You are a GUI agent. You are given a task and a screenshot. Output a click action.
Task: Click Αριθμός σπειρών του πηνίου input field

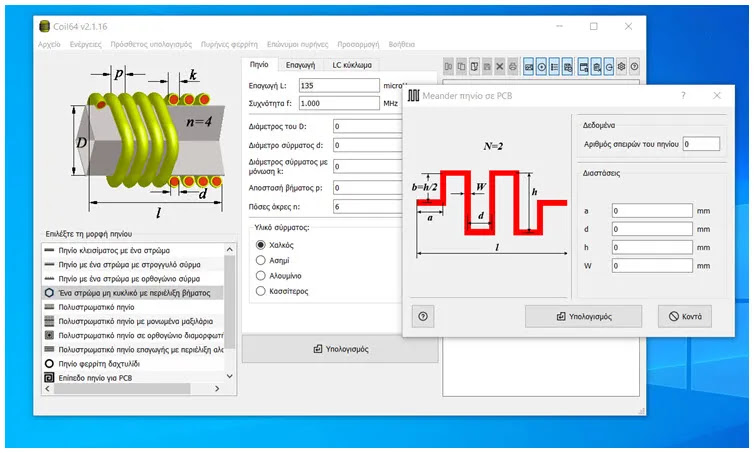701,144
